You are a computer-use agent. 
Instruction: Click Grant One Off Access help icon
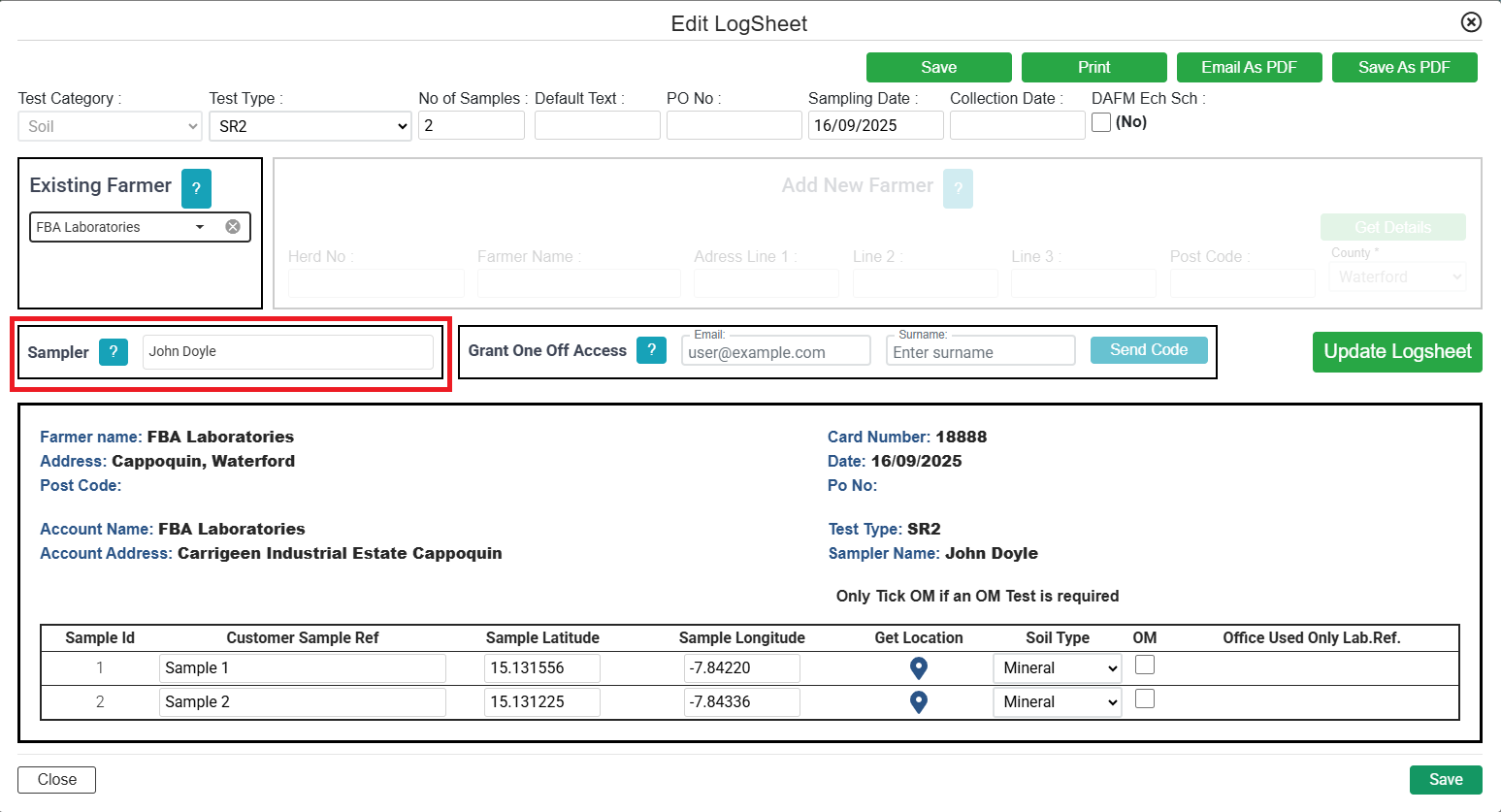651,350
